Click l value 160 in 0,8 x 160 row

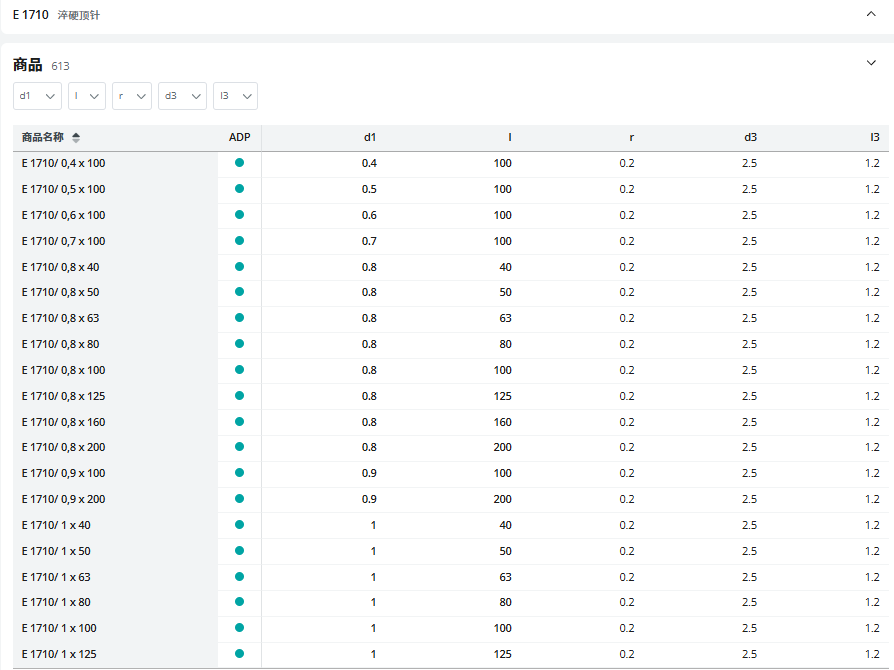pyautogui.click(x=502, y=423)
